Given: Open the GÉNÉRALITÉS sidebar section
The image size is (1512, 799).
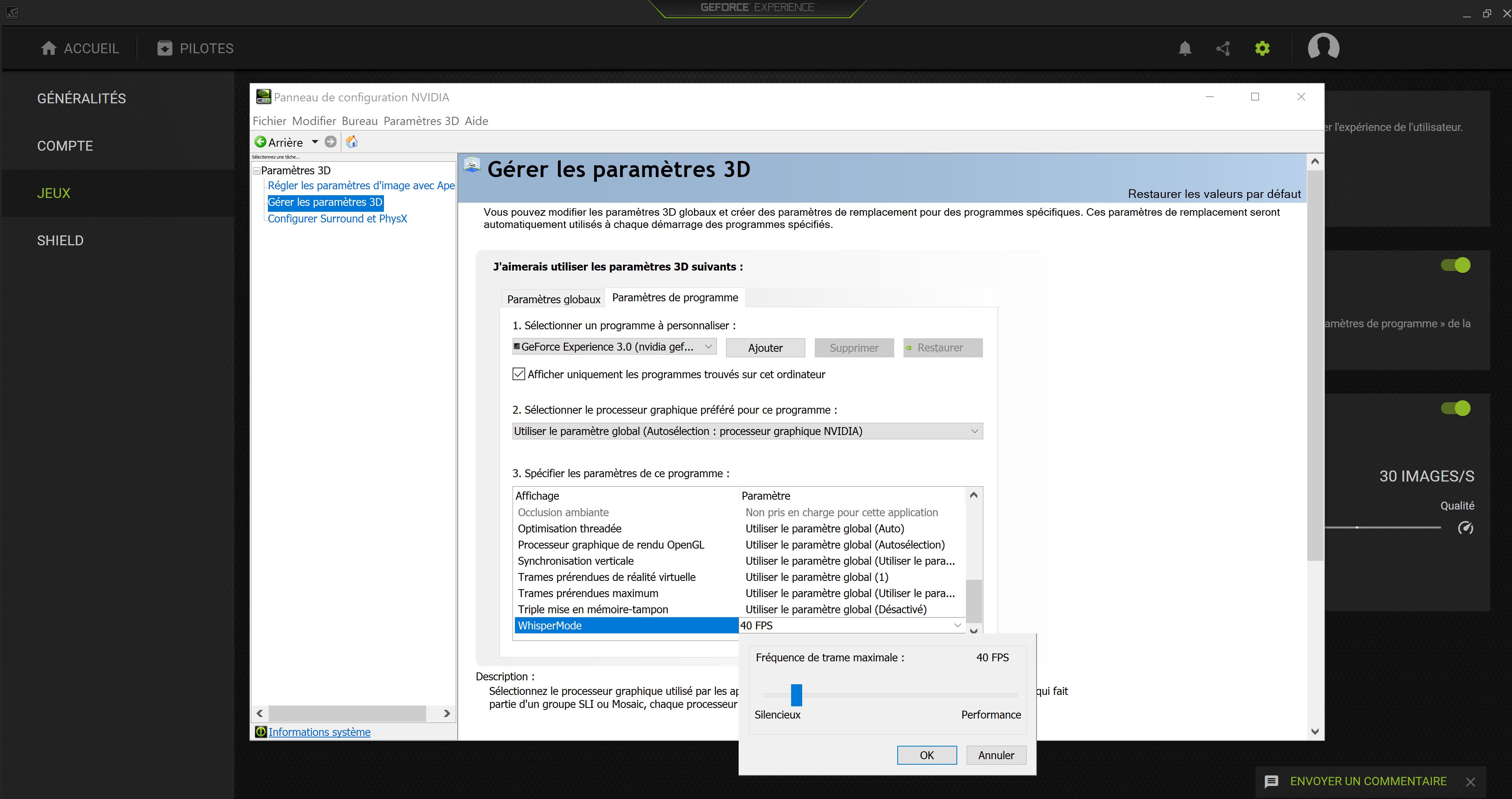Looking at the screenshot, I should (82, 99).
